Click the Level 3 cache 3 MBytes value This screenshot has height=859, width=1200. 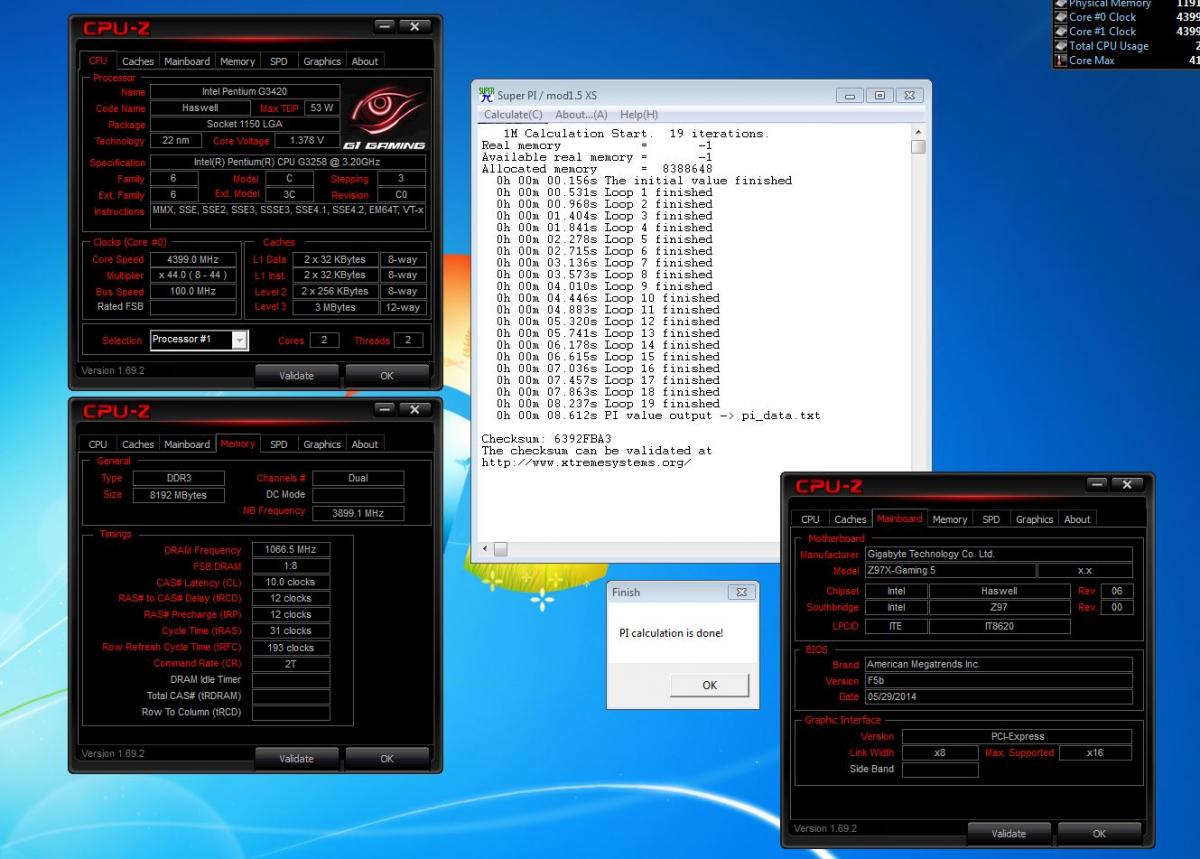tap(335, 307)
